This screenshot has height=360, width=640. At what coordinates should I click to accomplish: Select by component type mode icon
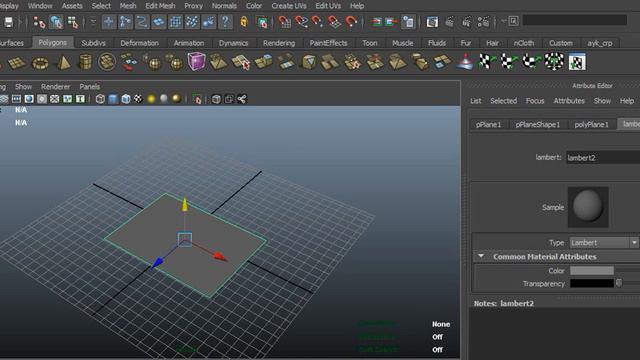click(x=73, y=22)
